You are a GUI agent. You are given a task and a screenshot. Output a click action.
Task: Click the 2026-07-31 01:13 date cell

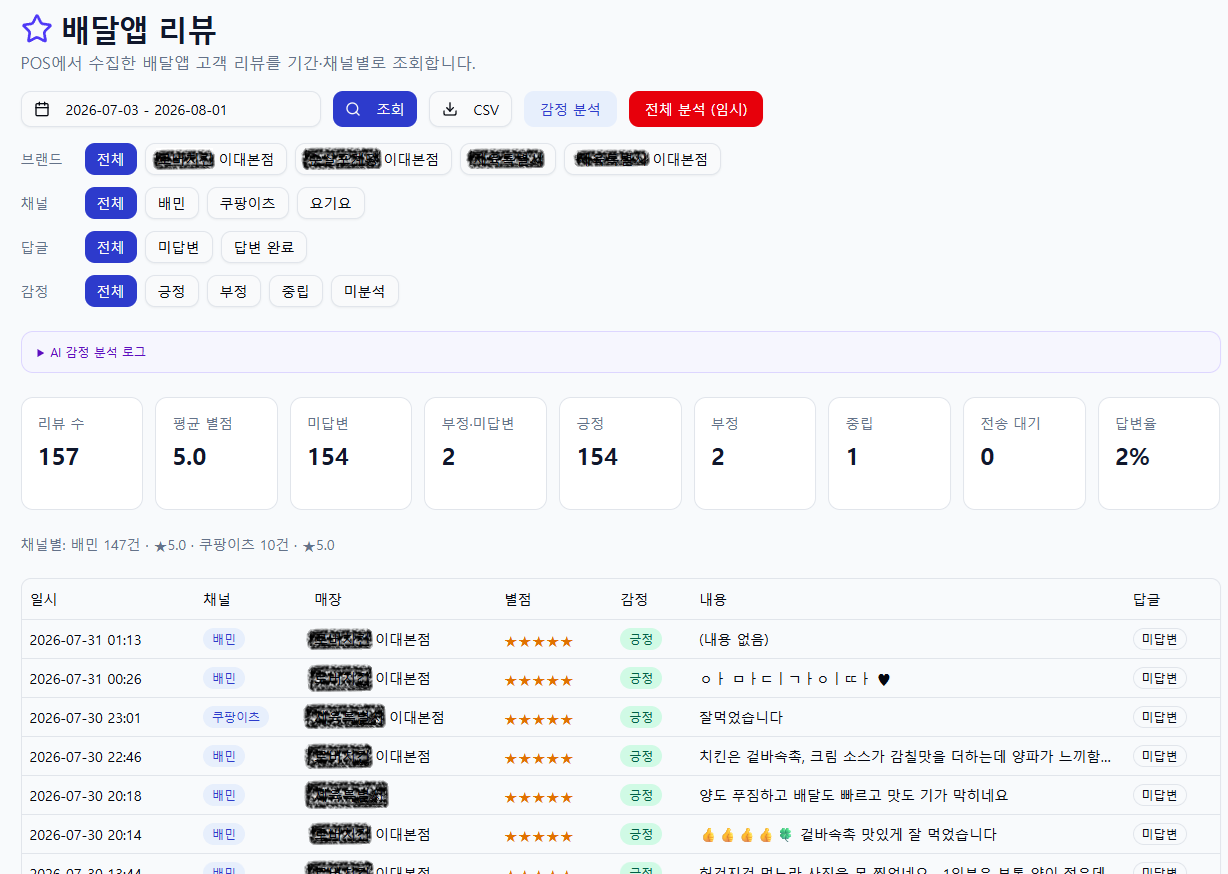(x=85, y=640)
